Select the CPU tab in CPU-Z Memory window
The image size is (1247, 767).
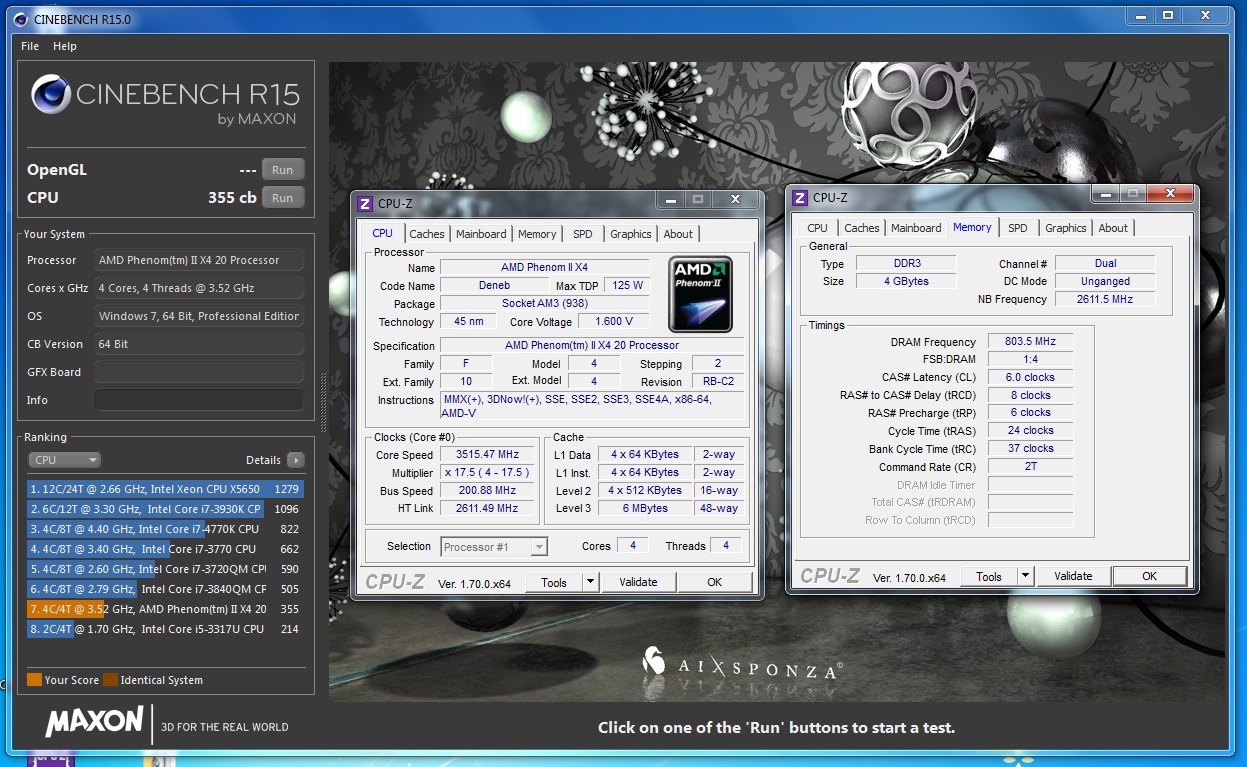[x=817, y=228]
